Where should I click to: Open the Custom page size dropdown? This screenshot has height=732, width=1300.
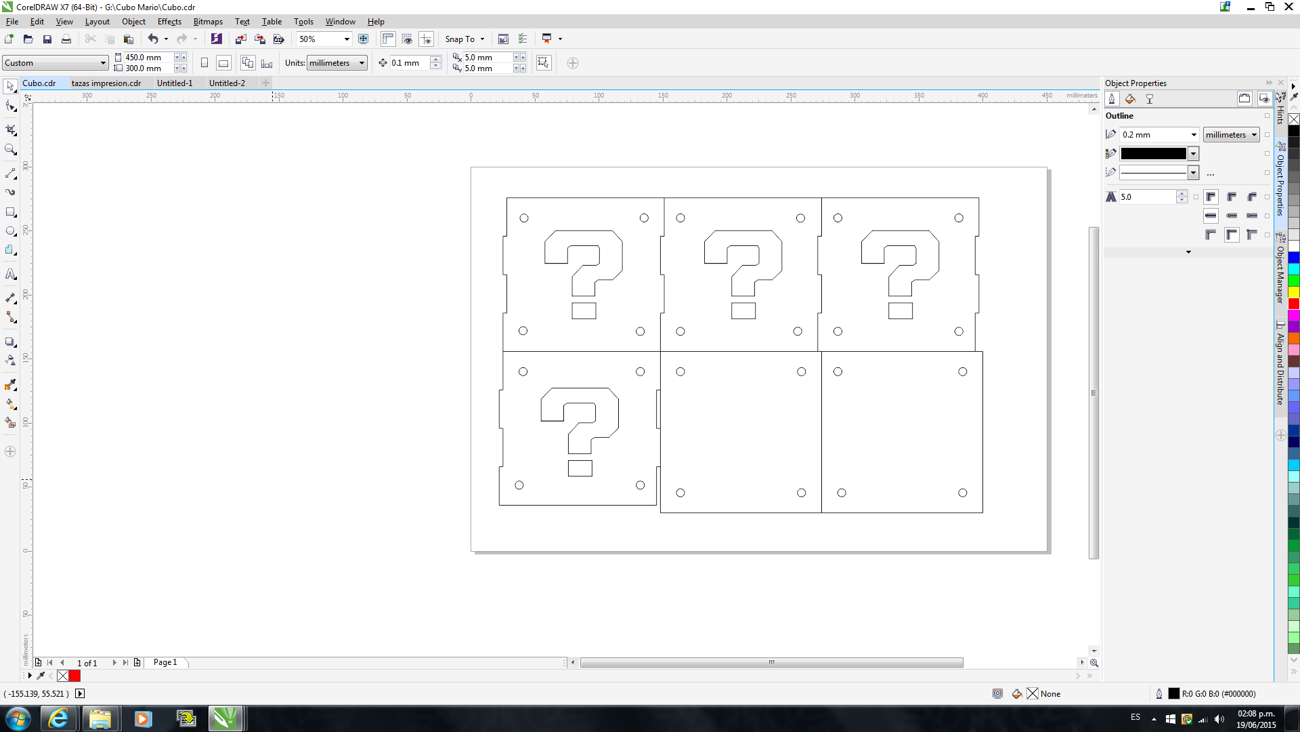(55, 63)
